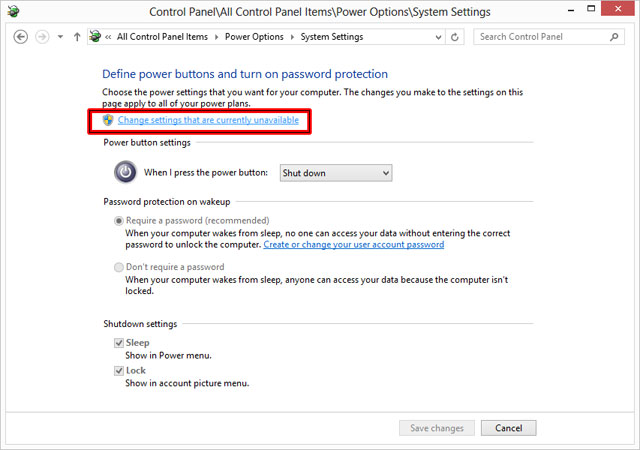Go to Power Options breadcrumb
The height and width of the screenshot is (450, 640).
252,37
